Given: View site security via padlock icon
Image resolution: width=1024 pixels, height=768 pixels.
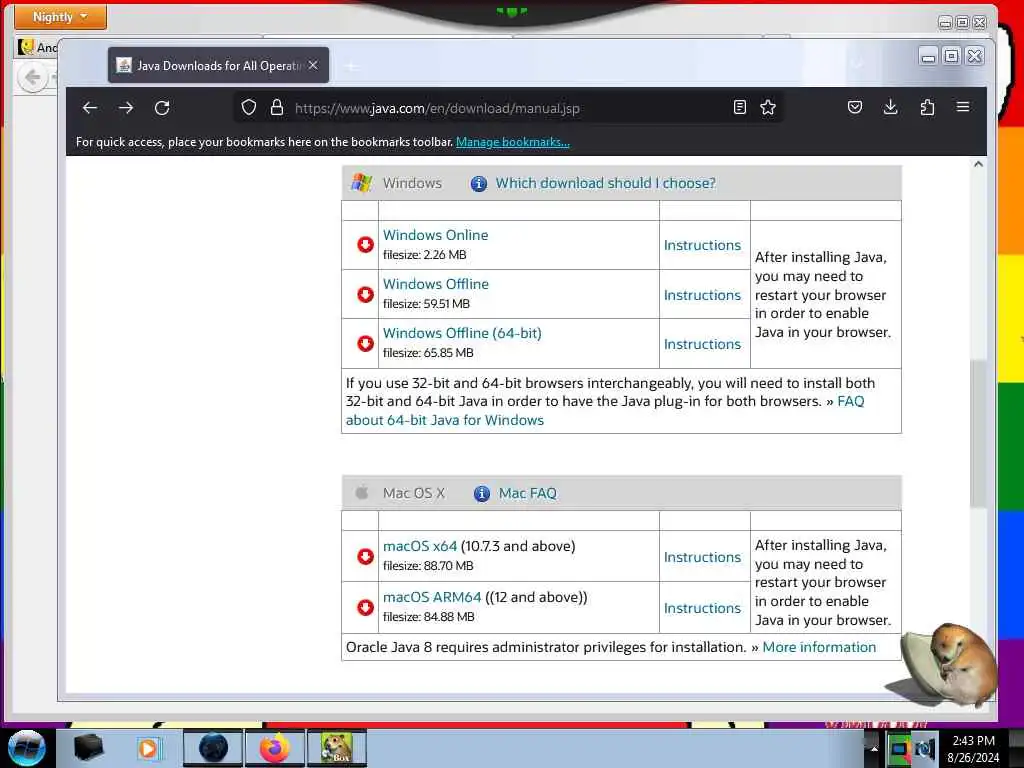Looking at the screenshot, I should coord(277,108).
